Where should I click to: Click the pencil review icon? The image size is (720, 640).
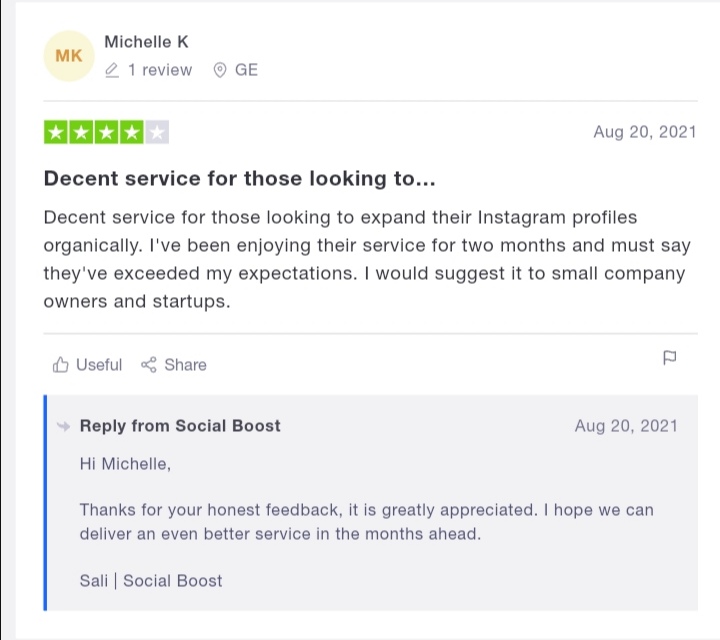[x=112, y=70]
